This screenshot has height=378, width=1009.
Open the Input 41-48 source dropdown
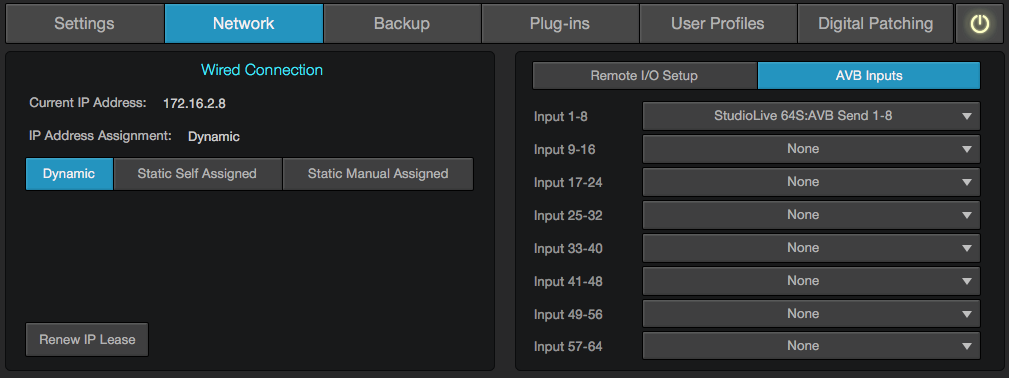(x=811, y=281)
